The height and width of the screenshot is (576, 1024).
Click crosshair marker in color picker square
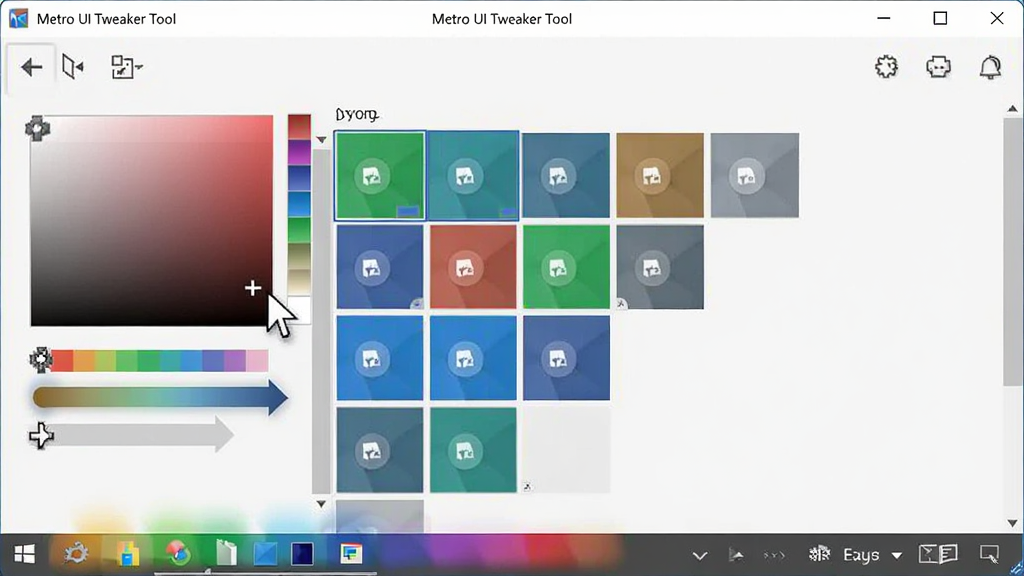tap(253, 288)
